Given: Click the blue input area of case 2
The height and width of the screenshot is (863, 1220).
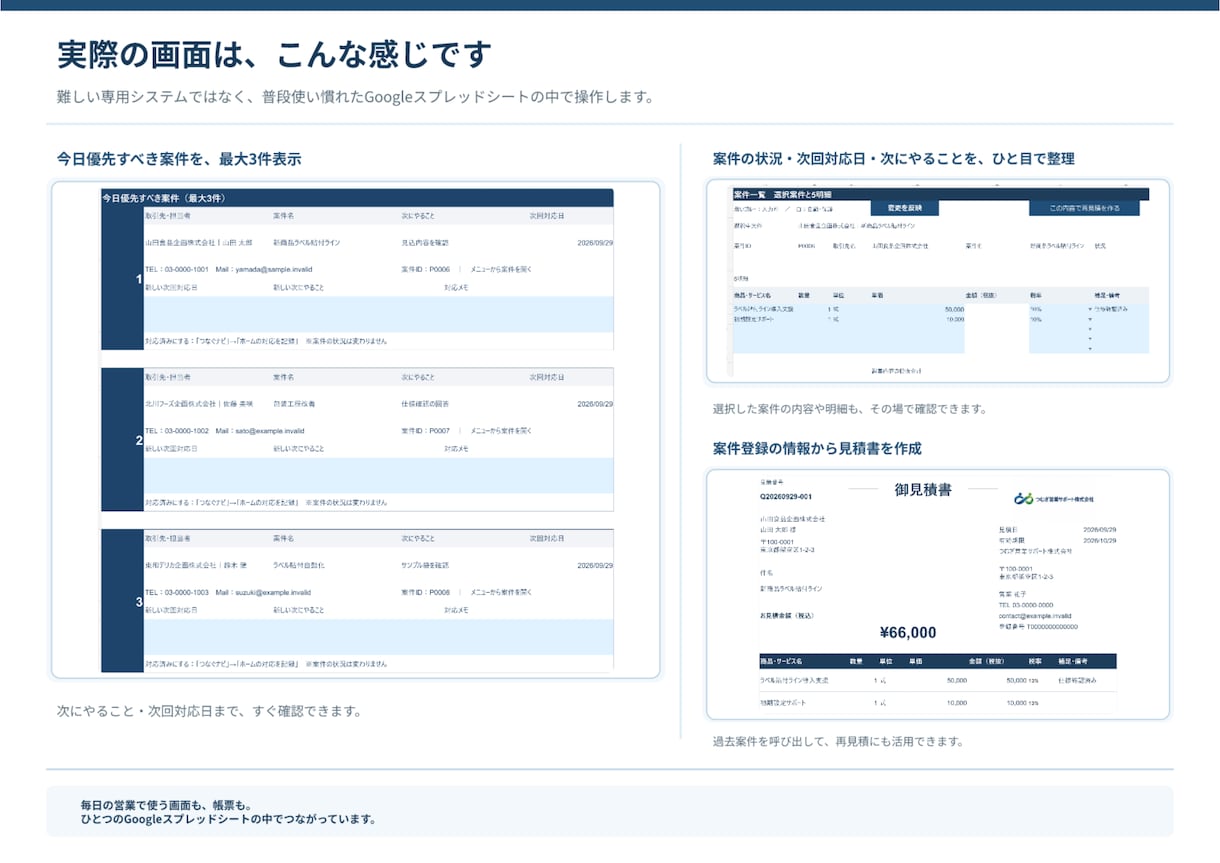Looking at the screenshot, I should (379, 475).
